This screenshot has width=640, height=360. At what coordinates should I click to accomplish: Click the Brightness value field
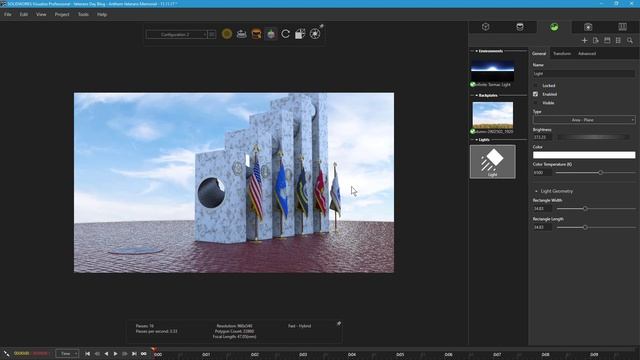pos(542,138)
